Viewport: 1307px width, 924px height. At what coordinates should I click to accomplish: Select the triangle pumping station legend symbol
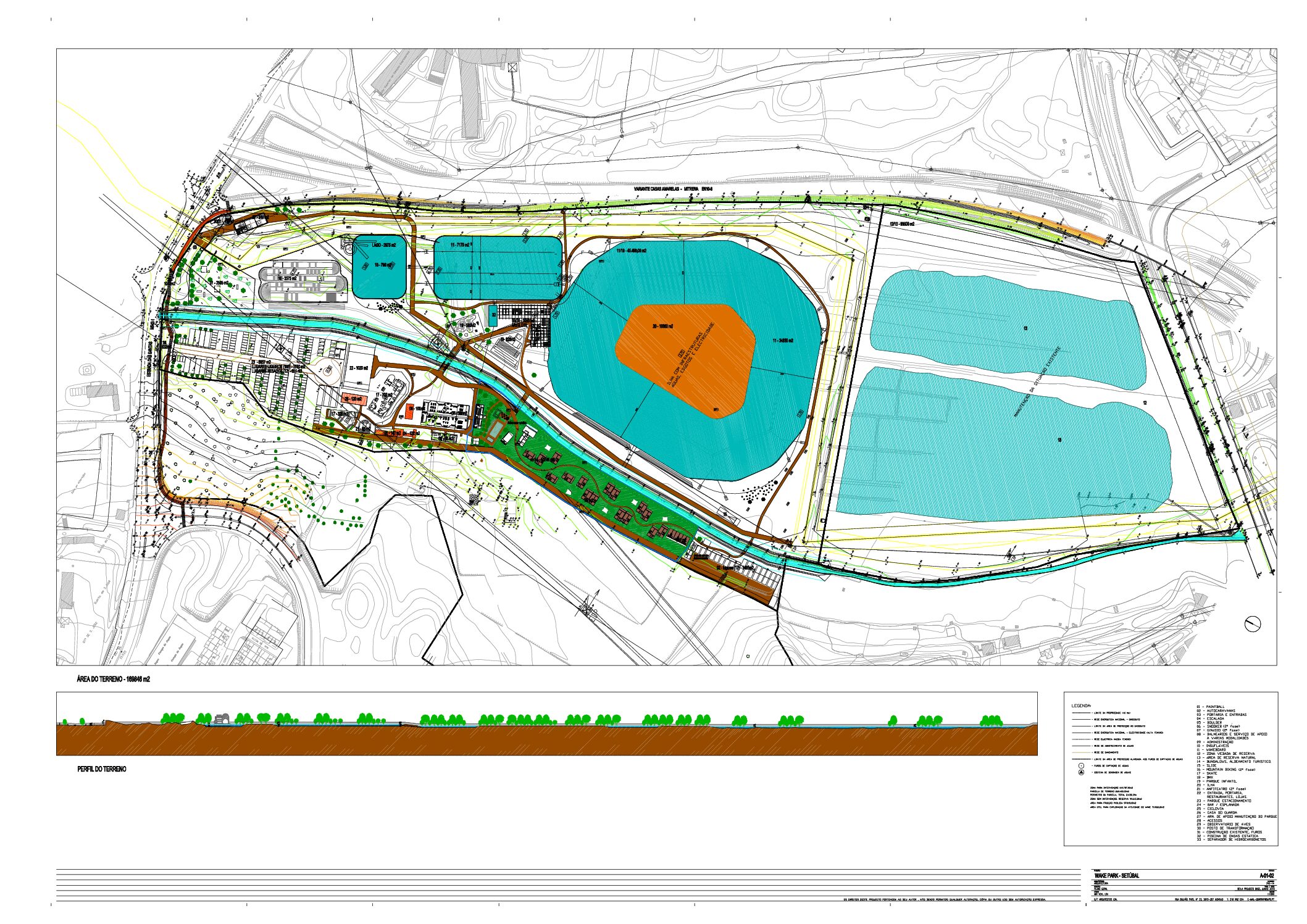pos(1081,773)
